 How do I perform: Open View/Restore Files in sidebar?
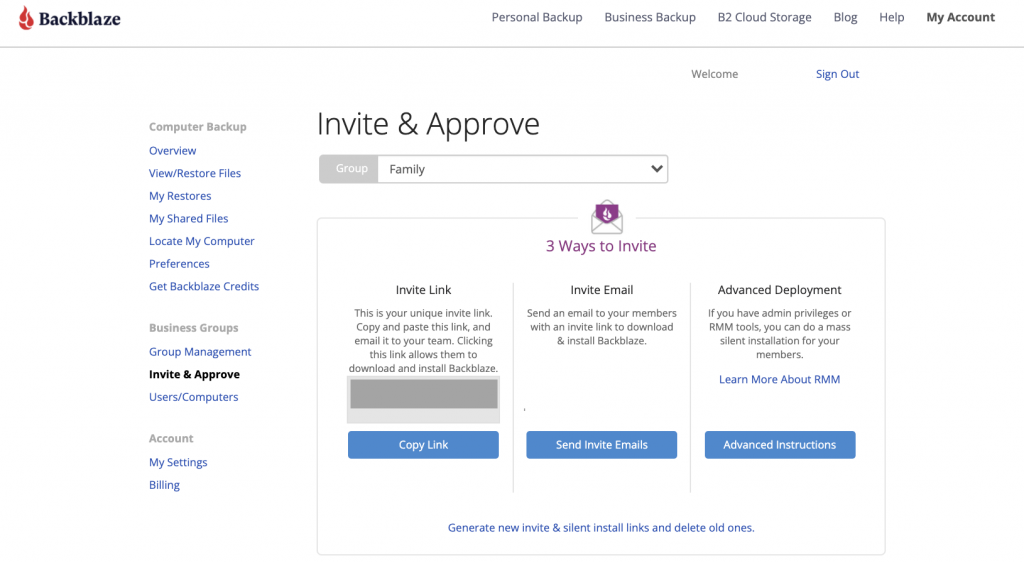195,173
